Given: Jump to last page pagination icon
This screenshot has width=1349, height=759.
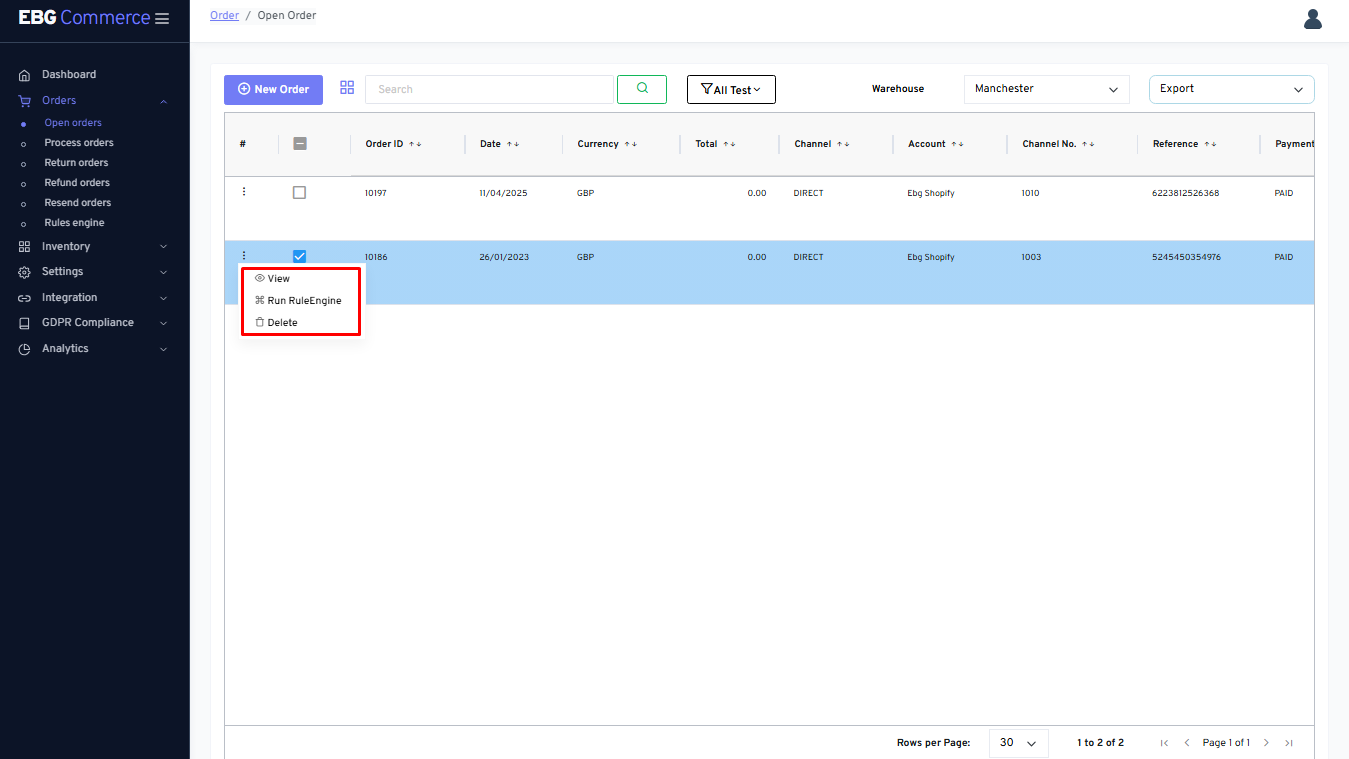Looking at the screenshot, I should tap(1289, 743).
